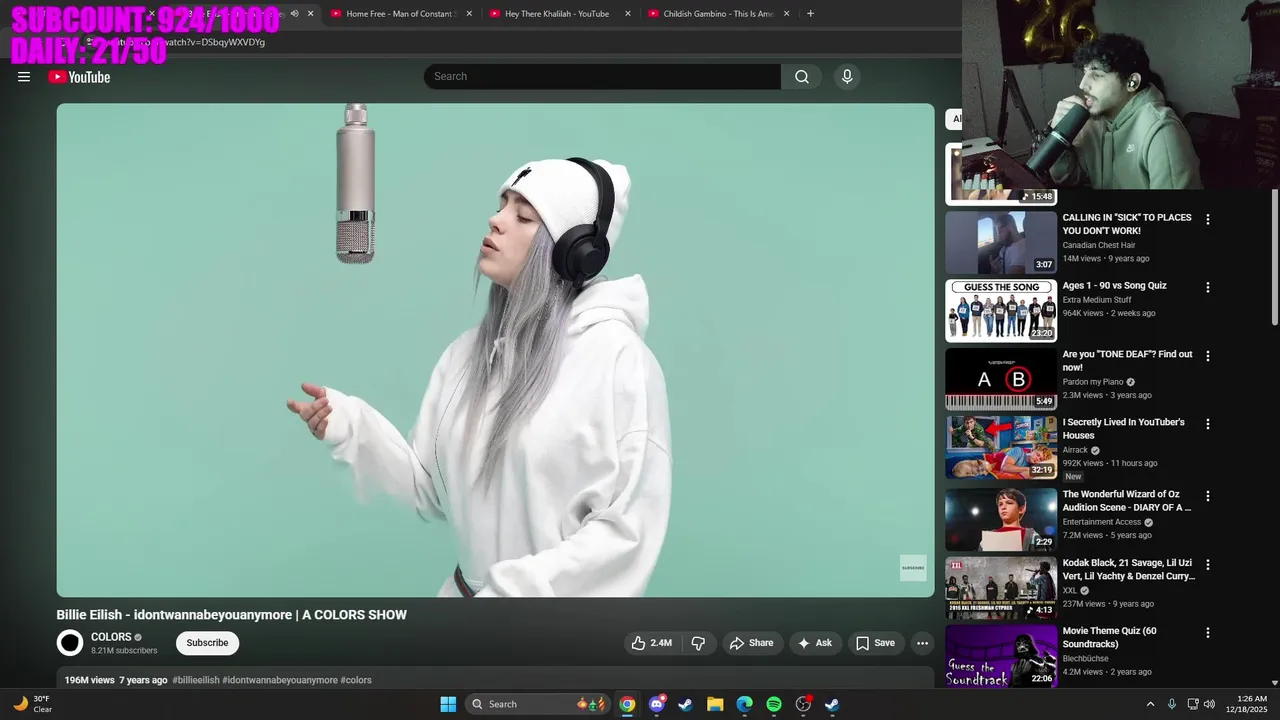Open GUESS THE SONG quiz thumbnail
Viewport: 1280px width, 720px height.
(1001, 311)
